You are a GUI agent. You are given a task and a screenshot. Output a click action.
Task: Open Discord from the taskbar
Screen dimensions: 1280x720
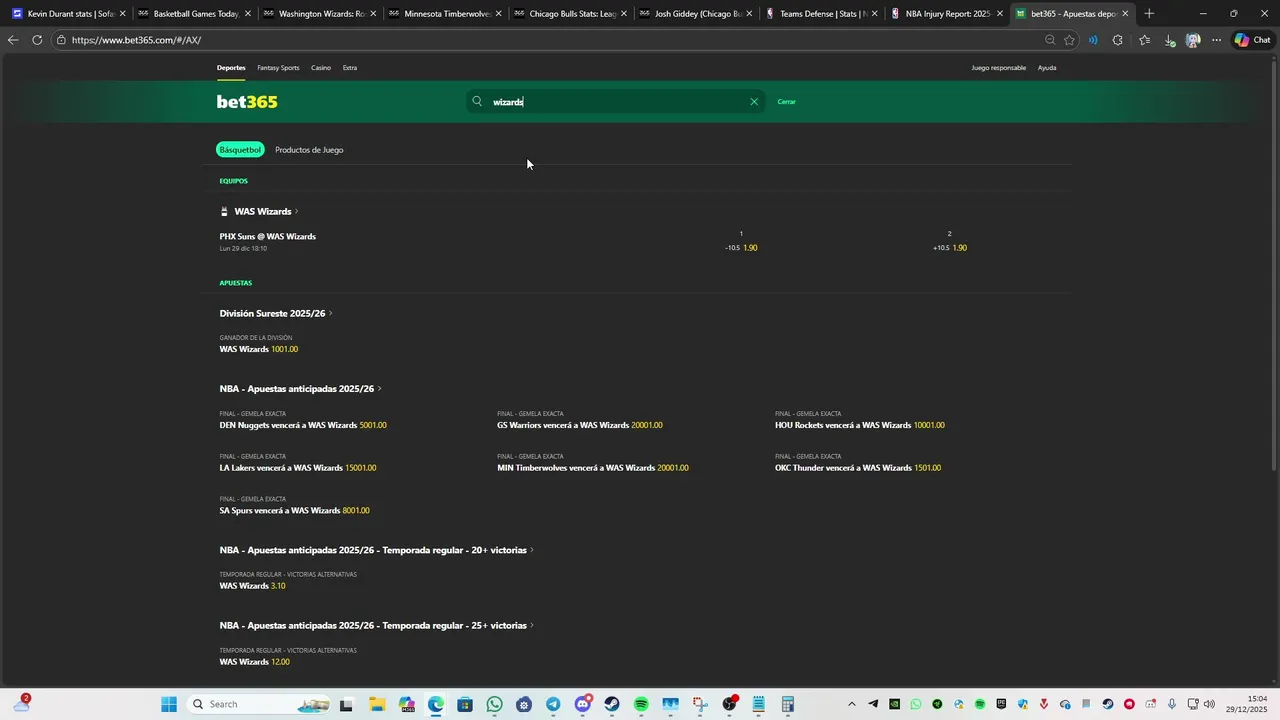(583, 704)
